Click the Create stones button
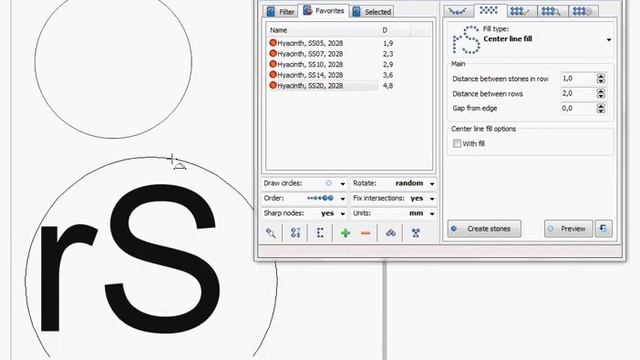640x360 pixels. click(484, 229)
